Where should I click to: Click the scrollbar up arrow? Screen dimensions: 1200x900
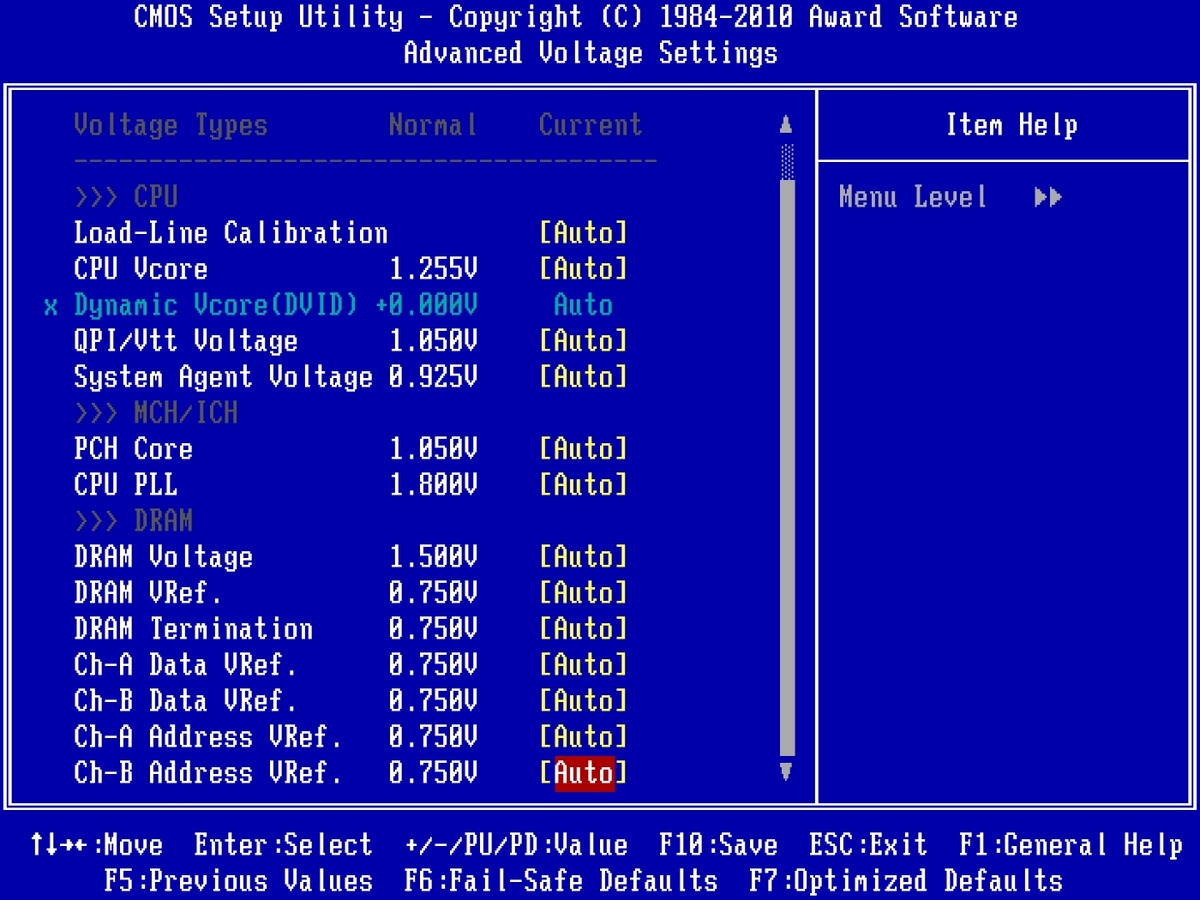coord(786,126)
